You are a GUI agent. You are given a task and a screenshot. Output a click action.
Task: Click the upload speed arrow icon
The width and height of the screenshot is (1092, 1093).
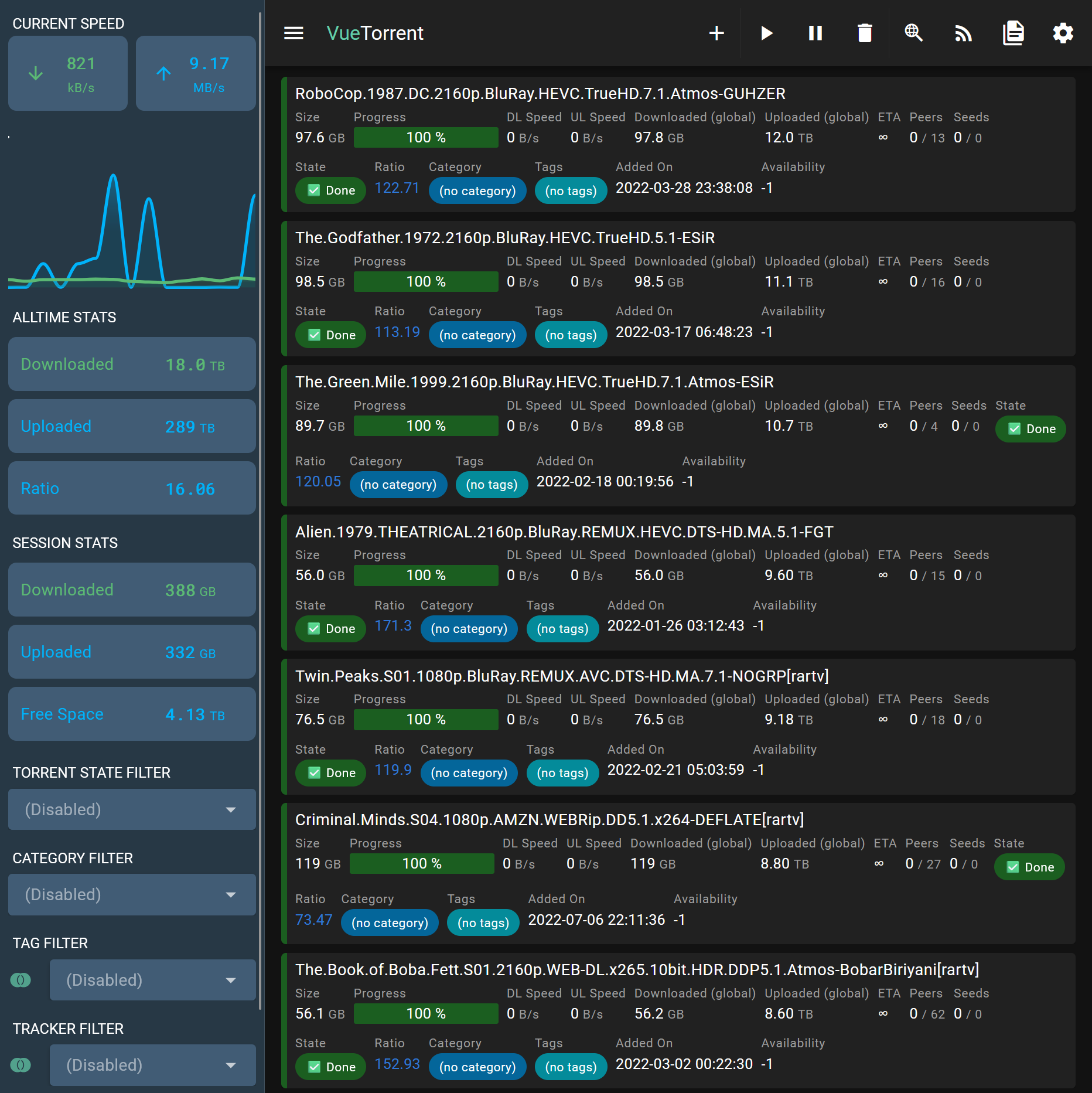(163, 73)
